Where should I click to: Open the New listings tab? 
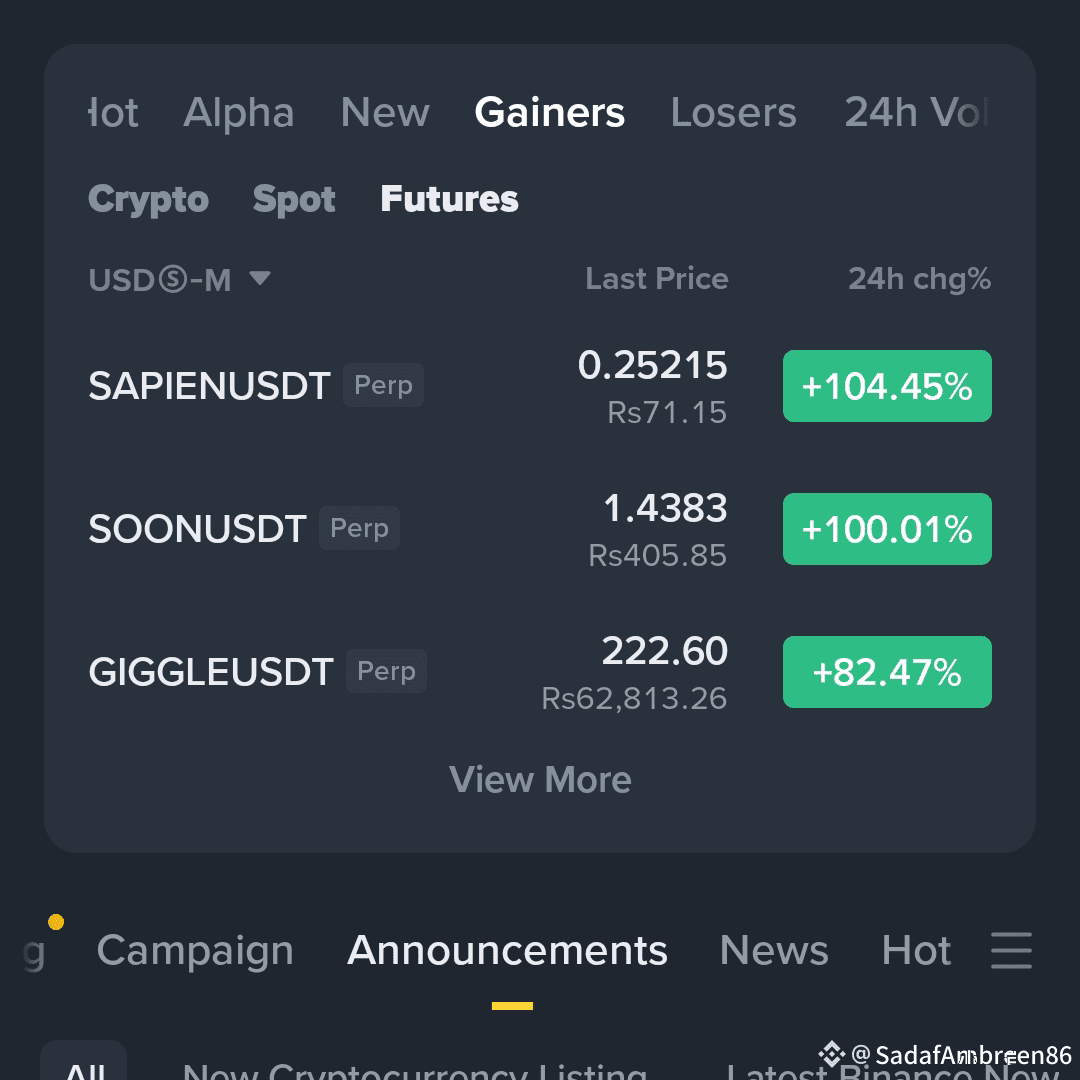coord(384,112)
